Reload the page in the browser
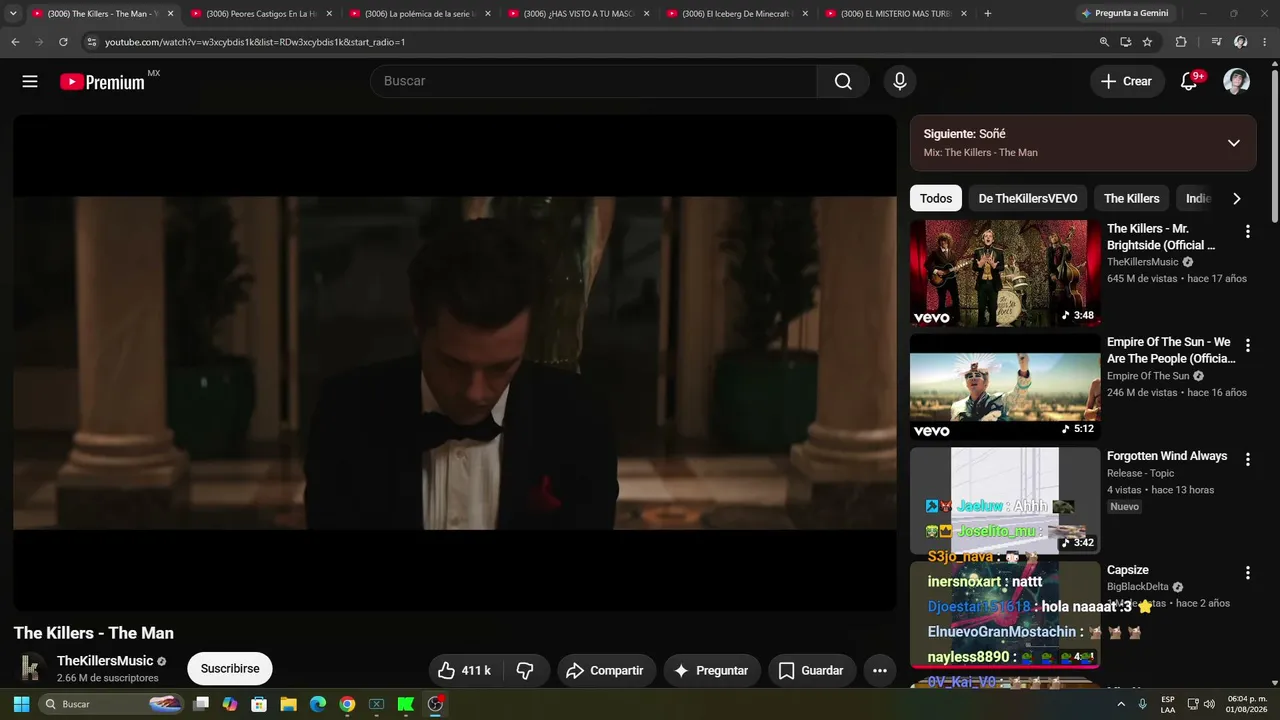1280x720 pixels. coord(63,42)
